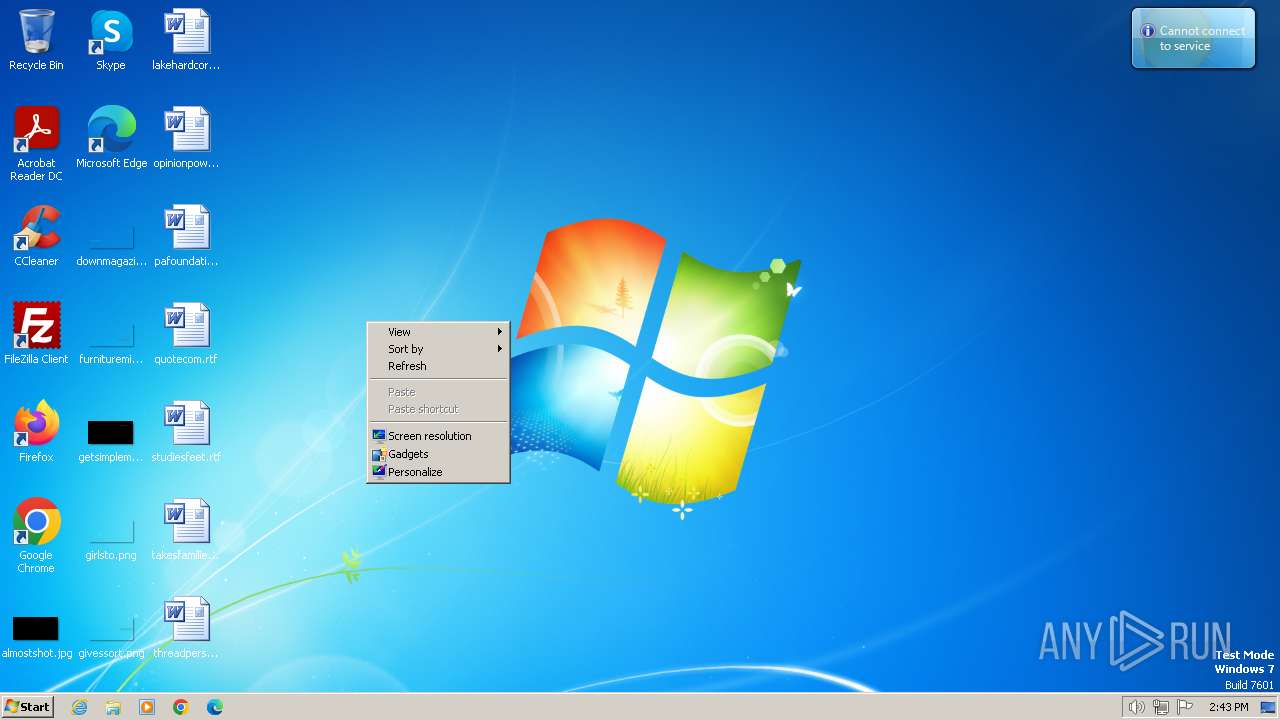The image size is (1280, 720).
Task: Open the Action Center flag icon
Action: [1185, 707]
